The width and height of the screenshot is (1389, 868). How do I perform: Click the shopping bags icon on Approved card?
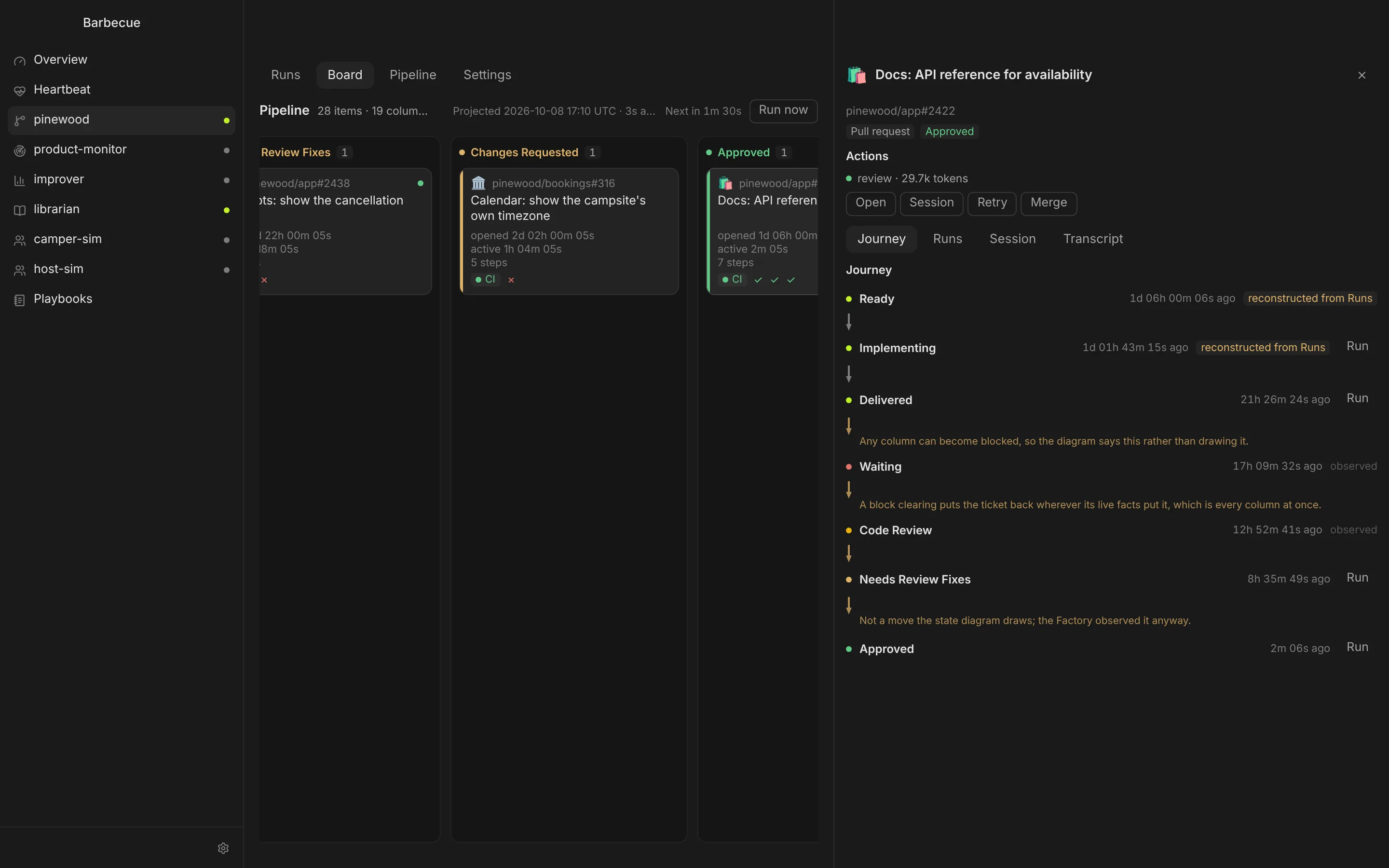(x=725, y=183)
